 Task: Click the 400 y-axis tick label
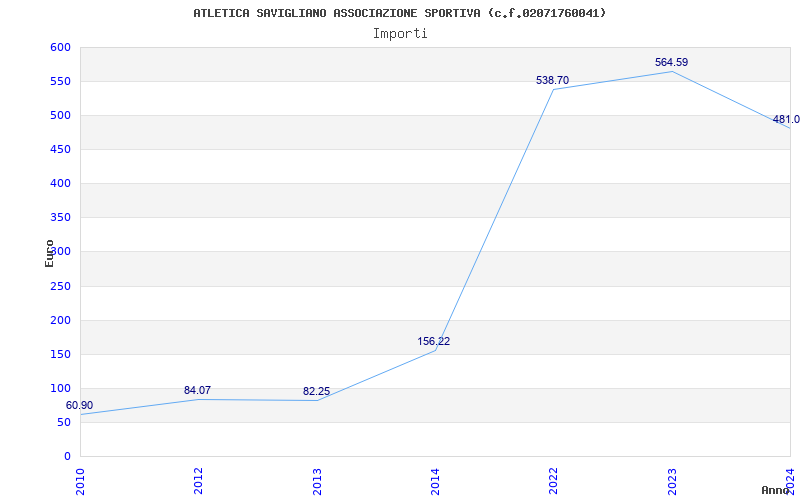60,184
